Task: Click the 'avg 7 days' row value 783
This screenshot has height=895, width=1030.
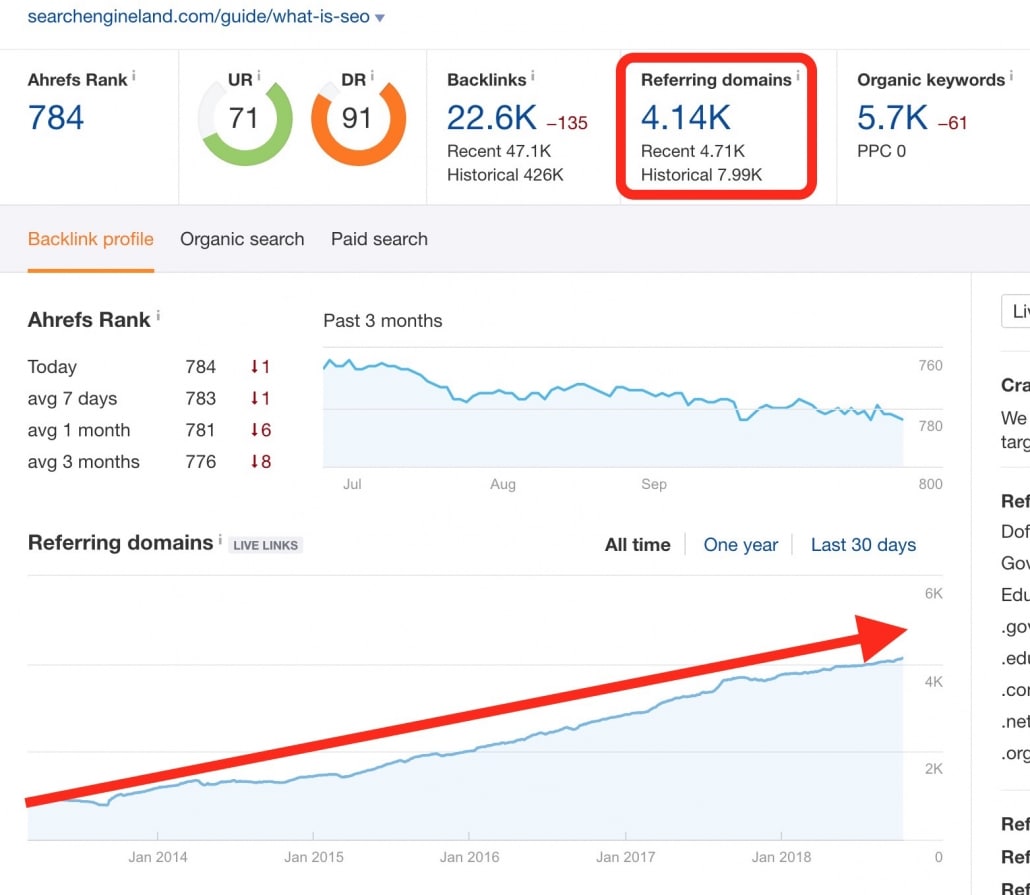Action: click(x=200, y=398)
